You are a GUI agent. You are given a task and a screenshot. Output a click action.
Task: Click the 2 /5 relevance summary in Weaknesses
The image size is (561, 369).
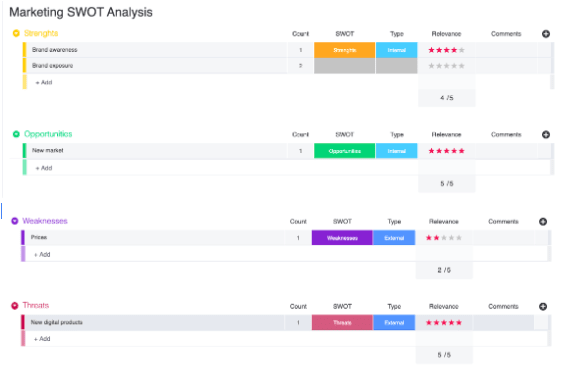tap(444, 270)
